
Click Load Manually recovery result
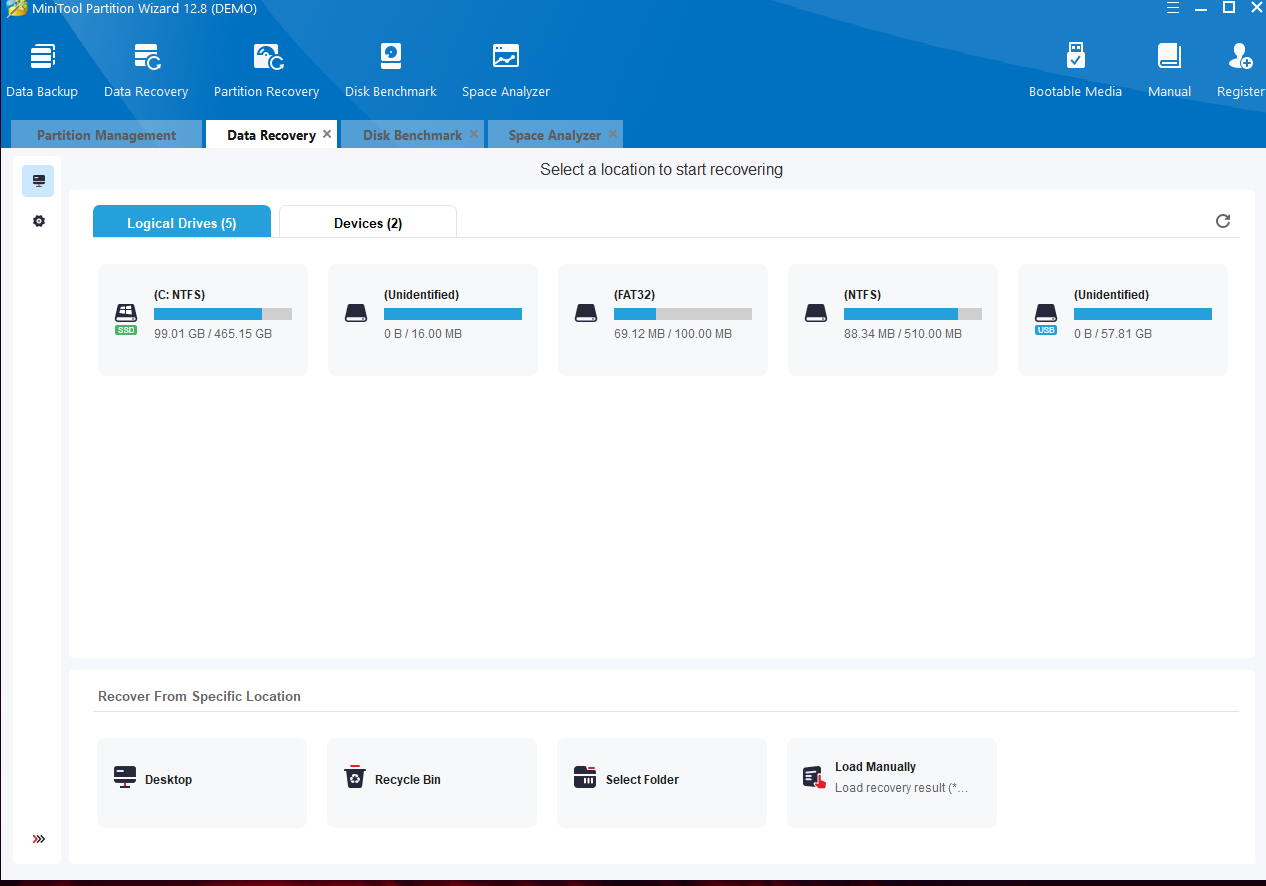[892, 783]
